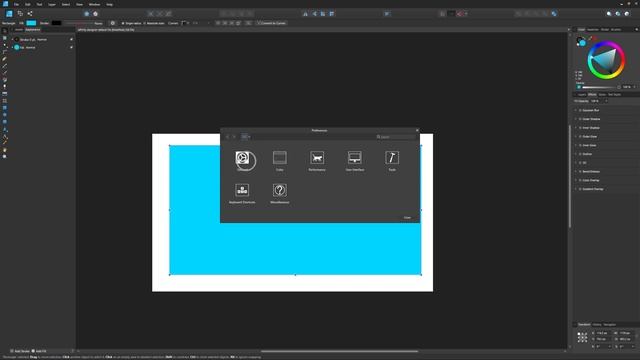Open Keyboard Shortcuts preferences icon
The height and width of the screenshot is (360, 640).
pos(242,190)
